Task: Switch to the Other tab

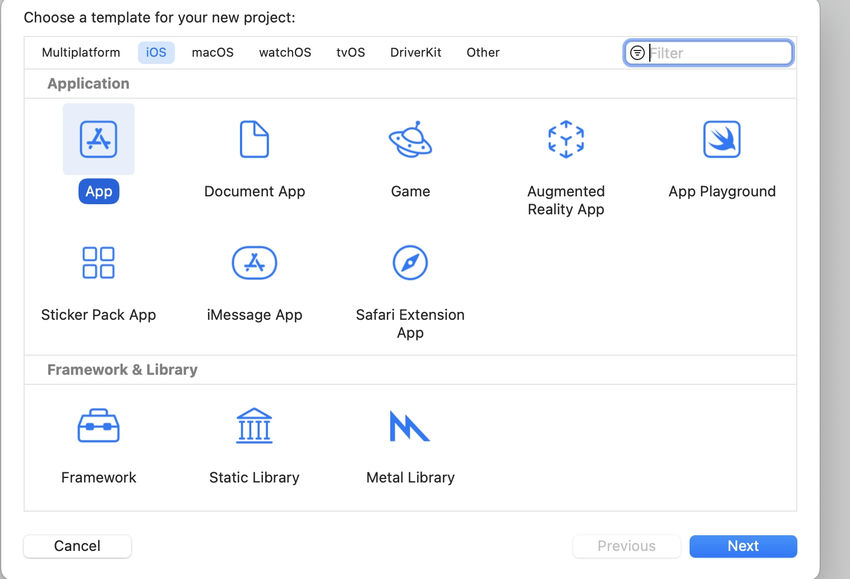Action: coord(483,53)
